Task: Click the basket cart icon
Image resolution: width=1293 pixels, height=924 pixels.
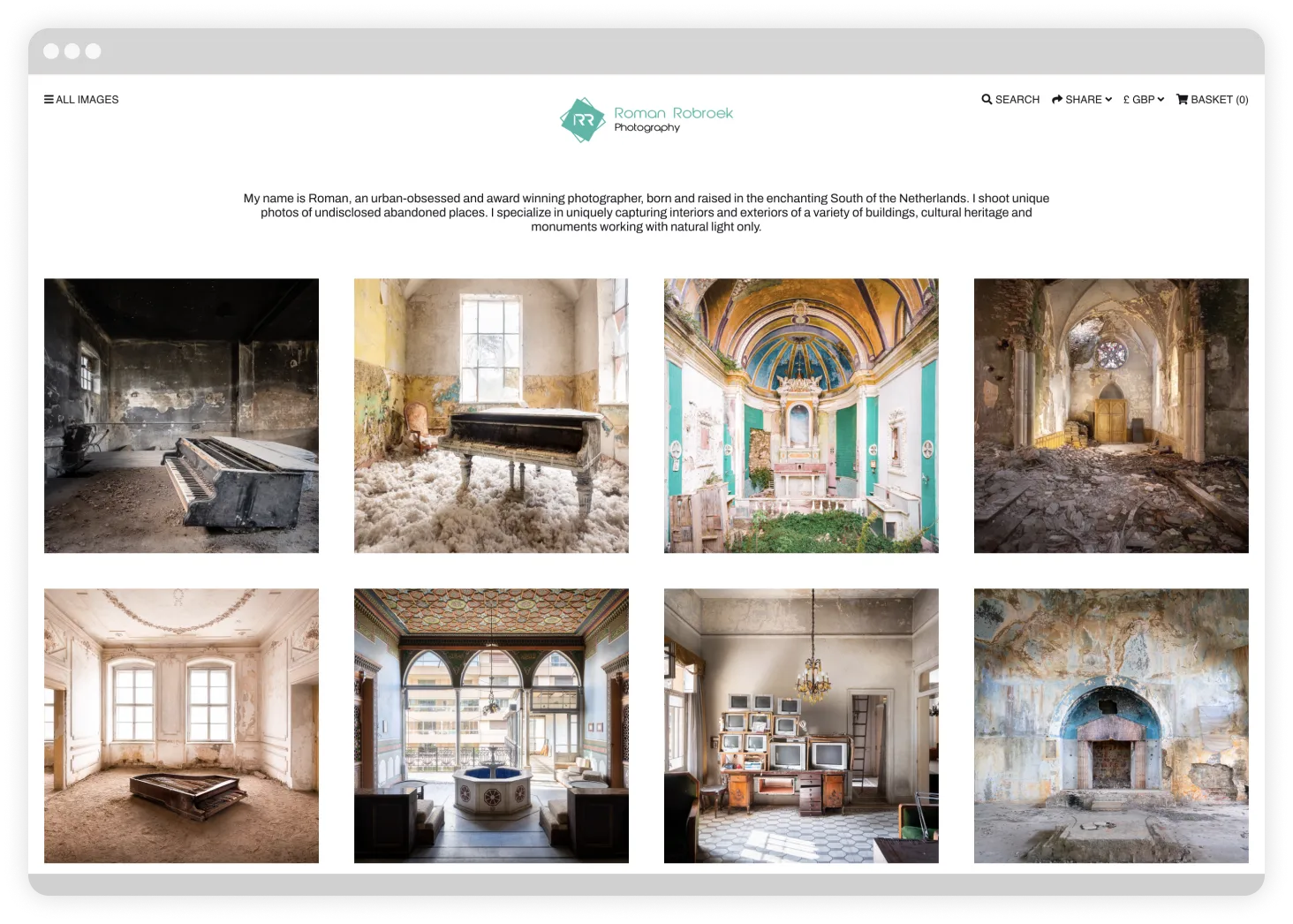Action: (1182, 100)
